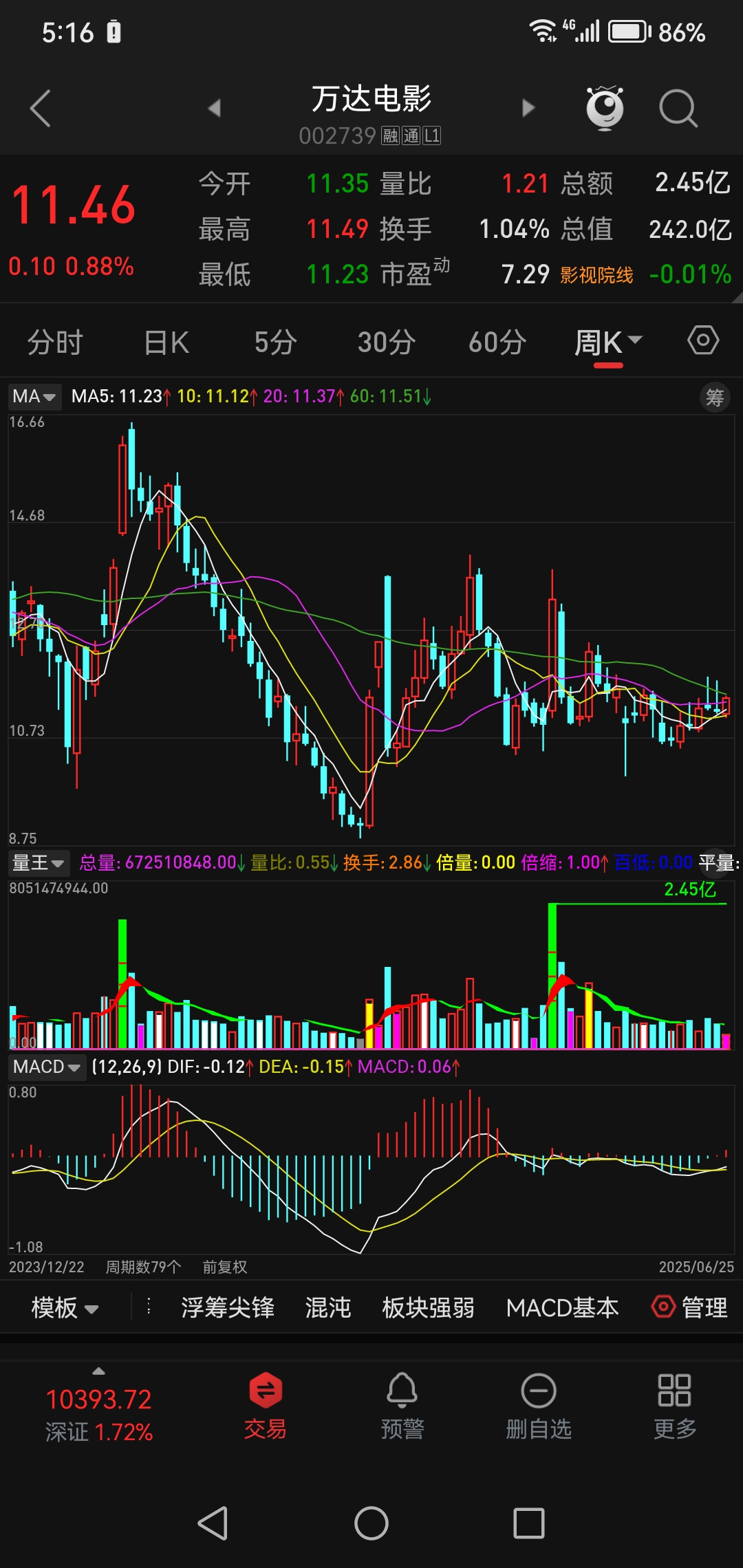743x1568 pixels.
Task: Select MACD基本 indicator template
Action: click(563, 1307)
